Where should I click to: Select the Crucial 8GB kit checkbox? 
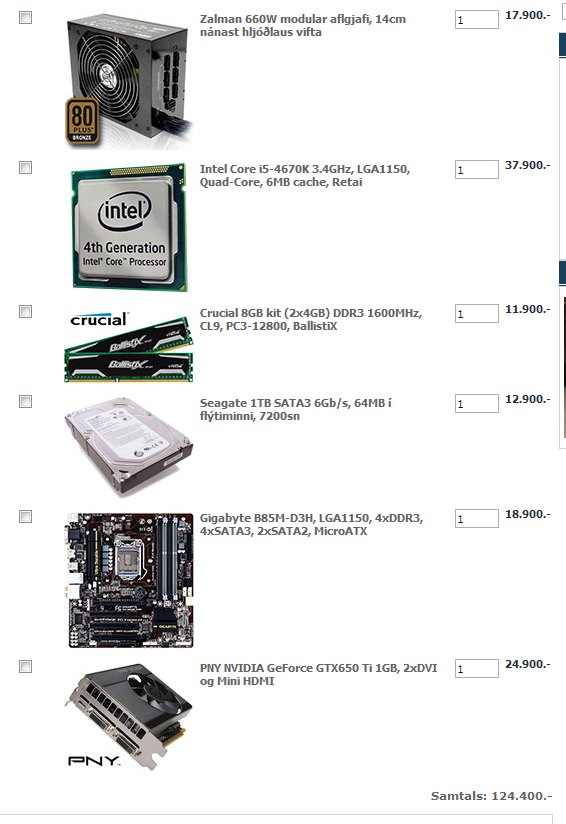(25, 312)
